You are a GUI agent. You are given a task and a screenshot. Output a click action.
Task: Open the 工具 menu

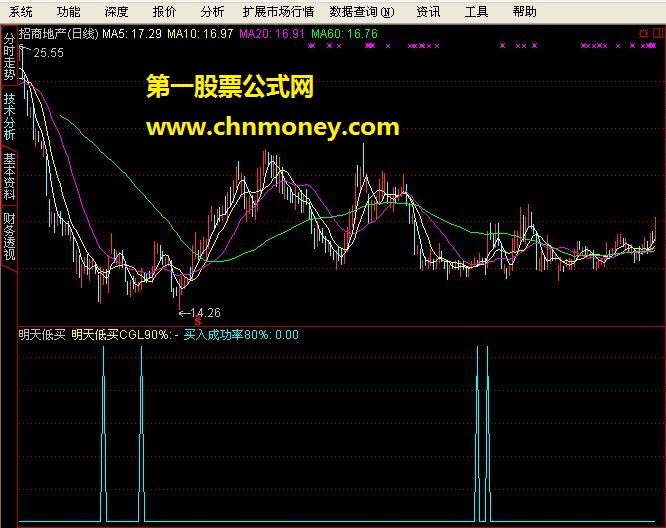click(x=476, y=12)
